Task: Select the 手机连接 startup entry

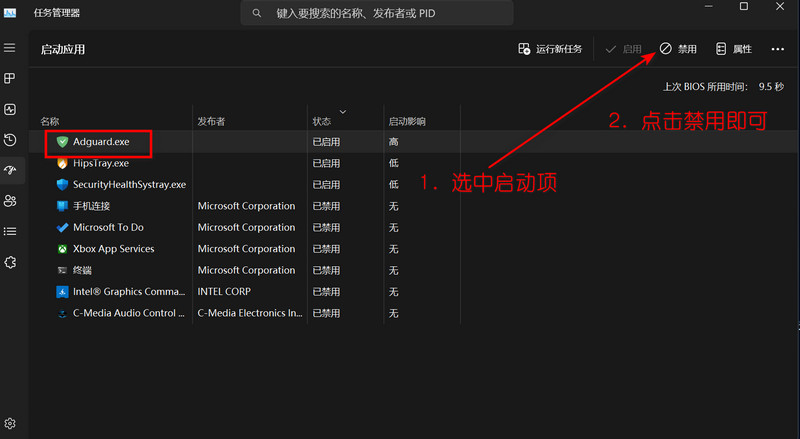Action: (x=91, y=206)
